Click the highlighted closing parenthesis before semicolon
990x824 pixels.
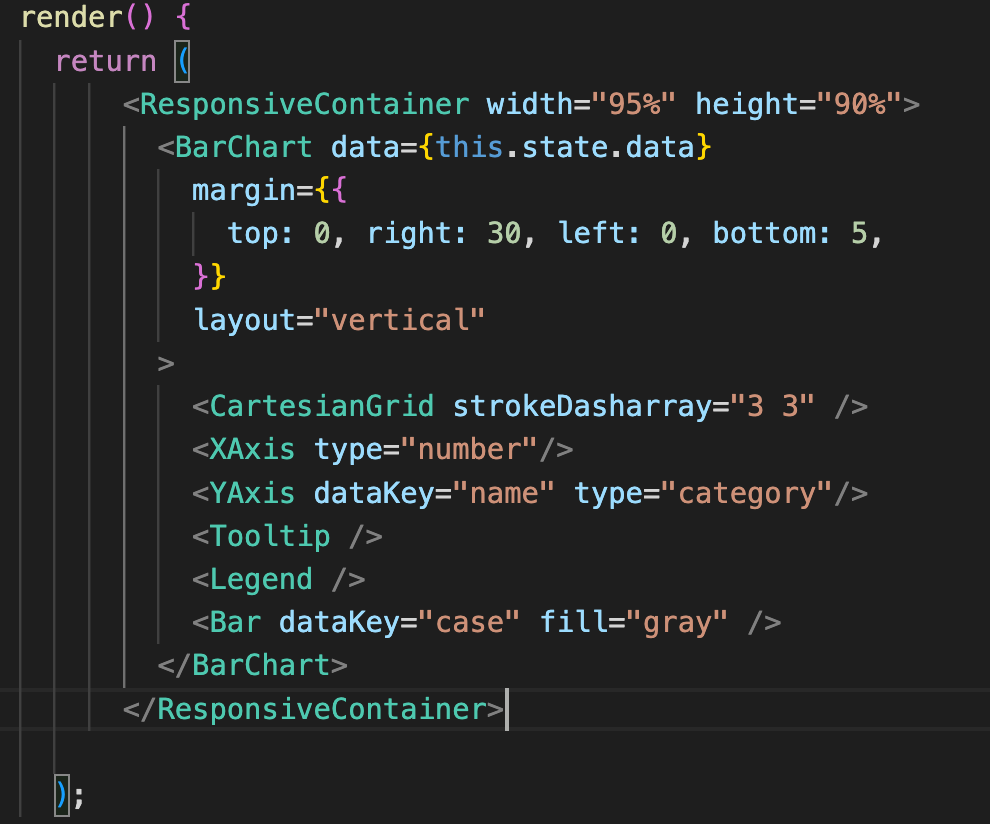point(62,795)
